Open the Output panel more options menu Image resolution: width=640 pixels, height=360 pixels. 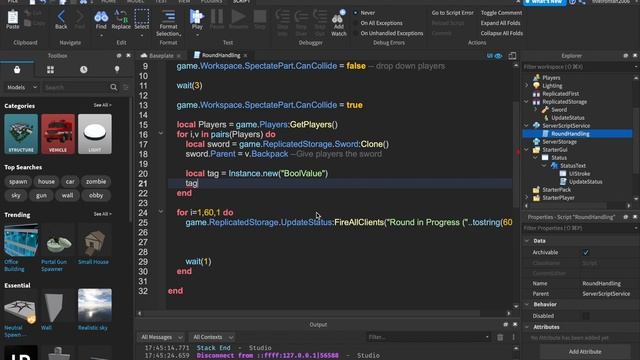(x=513, y=337)
